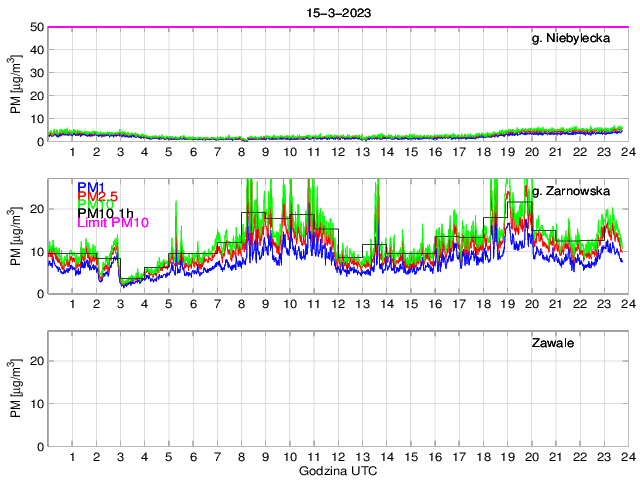Click hour 12 tick under the bottom plot
This screenshot has width=640, height=480.
(338, 457)
